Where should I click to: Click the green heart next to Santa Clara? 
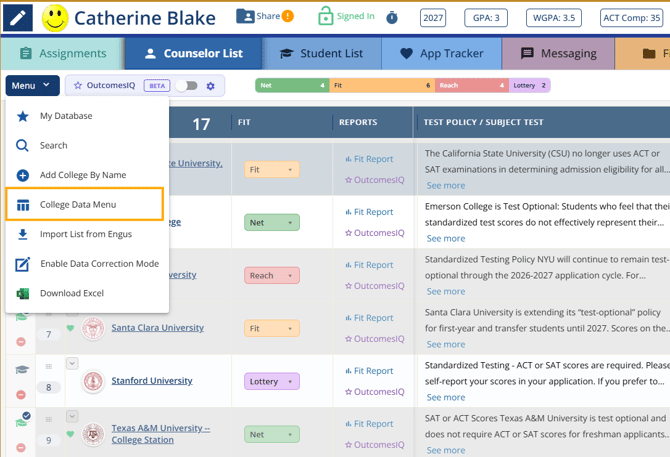point(71,328)
